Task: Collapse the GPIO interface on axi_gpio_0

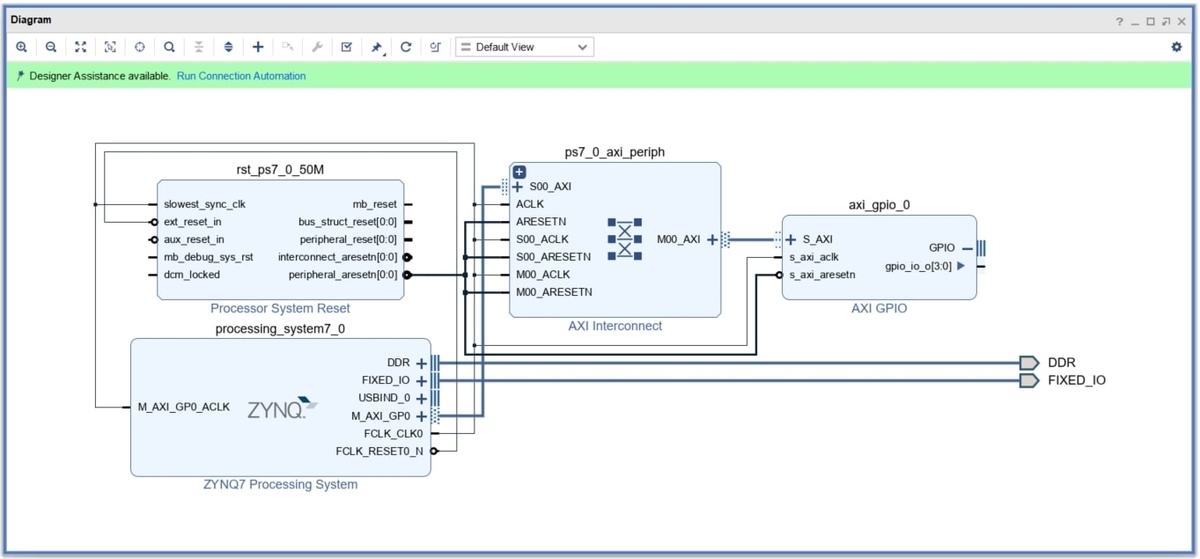Action: pos(967,248)
